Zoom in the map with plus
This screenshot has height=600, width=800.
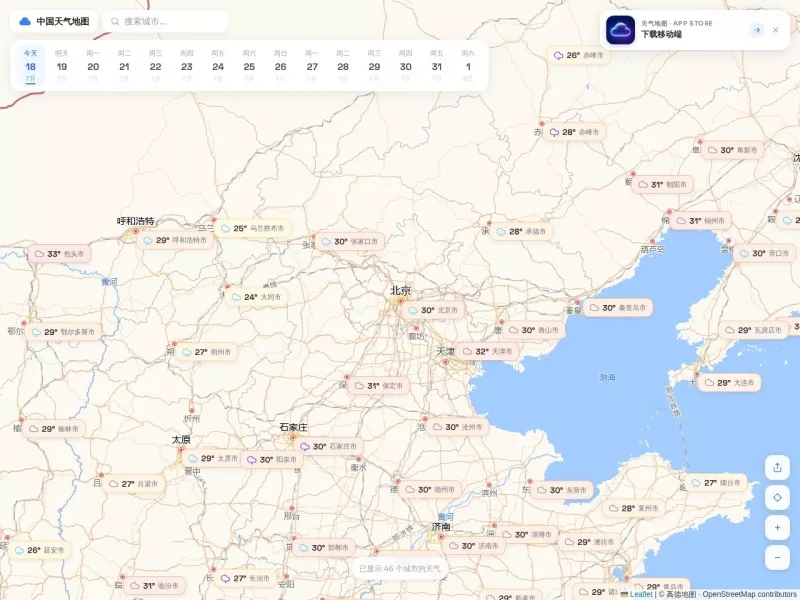tap(777, 528)
